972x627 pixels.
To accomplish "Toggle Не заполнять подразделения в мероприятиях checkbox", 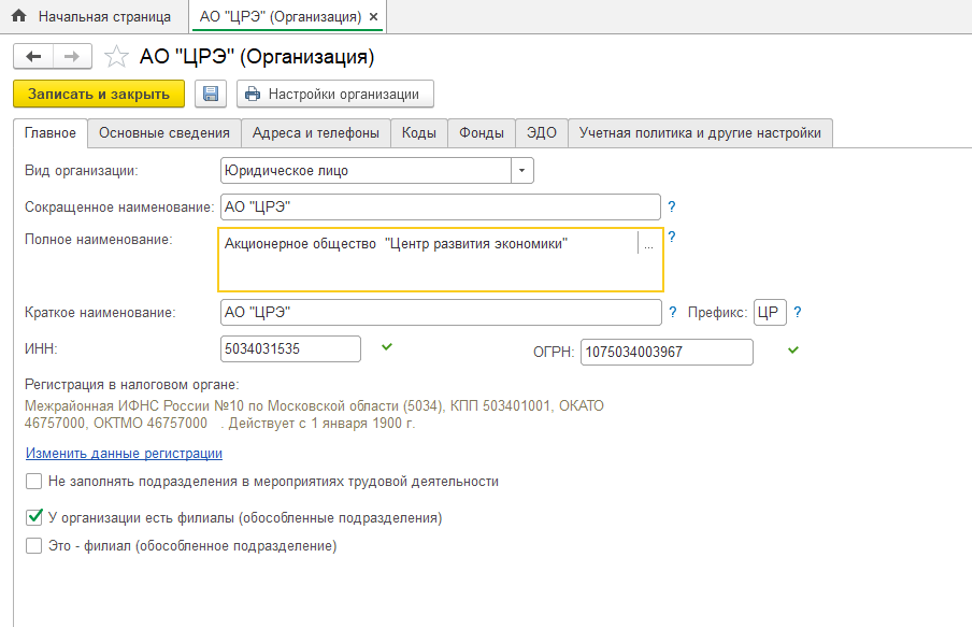I will (x=34, y=481).
